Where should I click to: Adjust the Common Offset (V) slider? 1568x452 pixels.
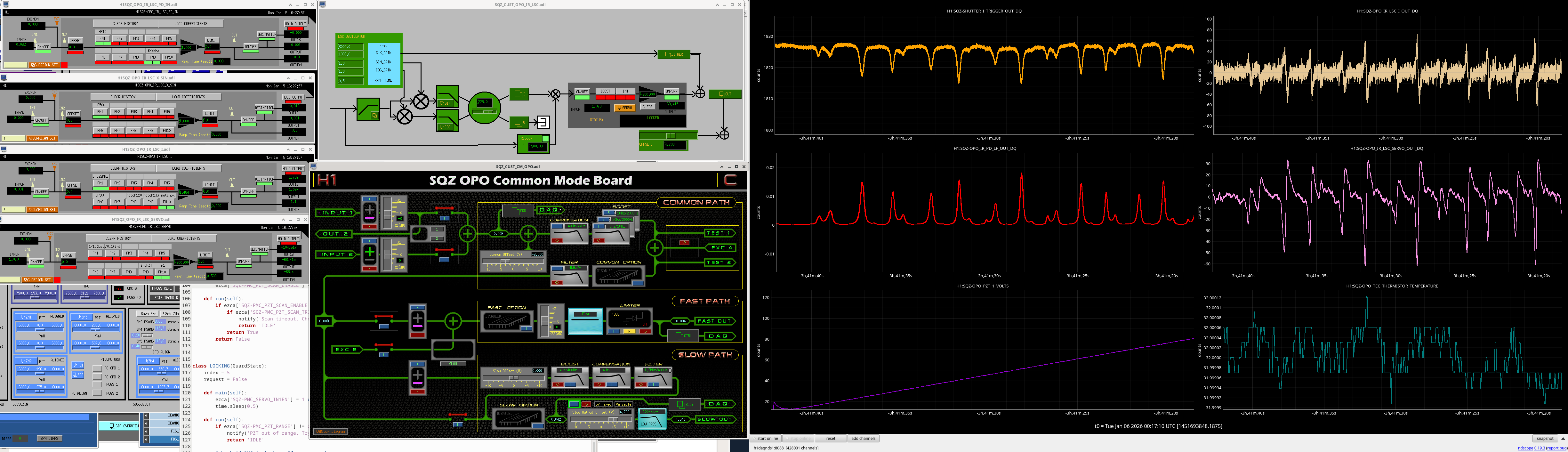tap(506, 261)
